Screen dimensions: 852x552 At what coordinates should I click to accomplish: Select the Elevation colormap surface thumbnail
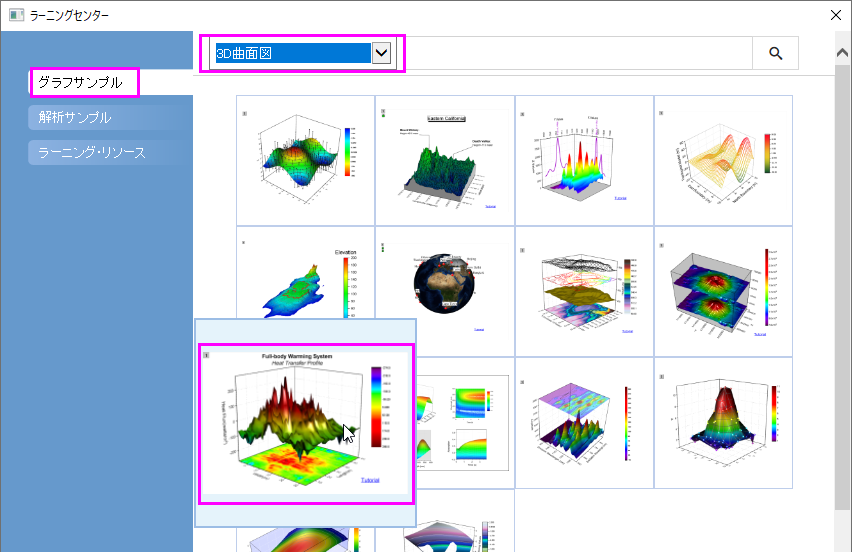(x=305, y=273)
